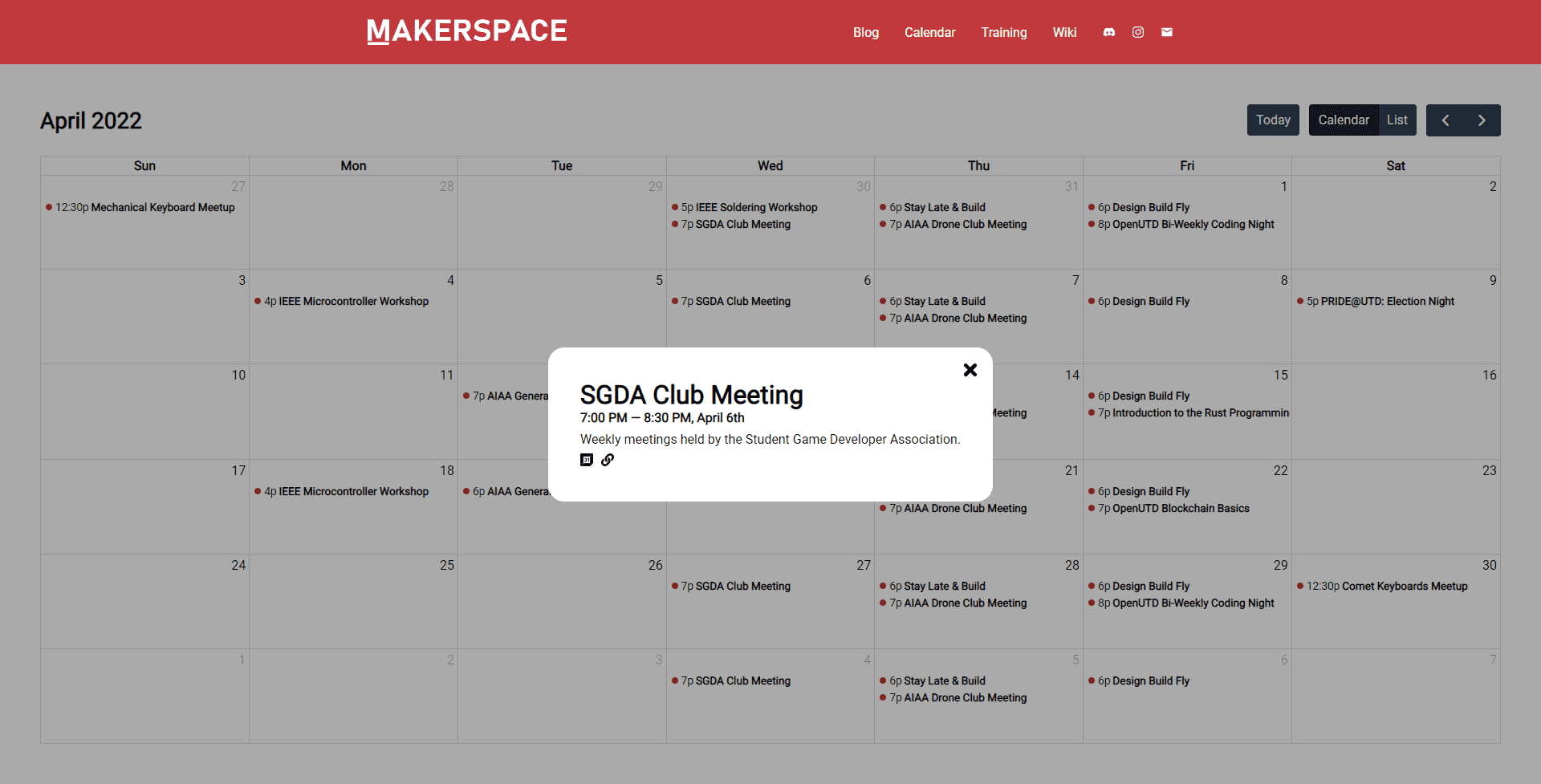Open the Instagram icon in the header
The width and height of the screenshot is (1541, 784).
pyautogui.click(x=1137, y=32)
